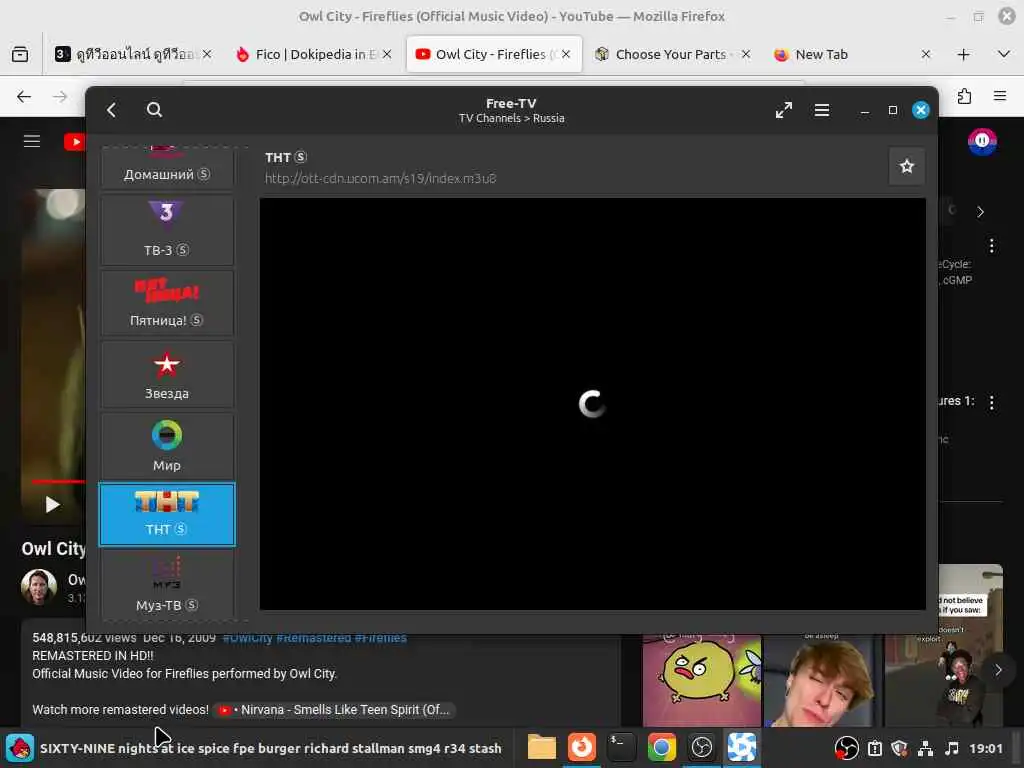Select the Звезда channel
The image size is (1024, 768).
pyautogui.click(x=167, y=375)
